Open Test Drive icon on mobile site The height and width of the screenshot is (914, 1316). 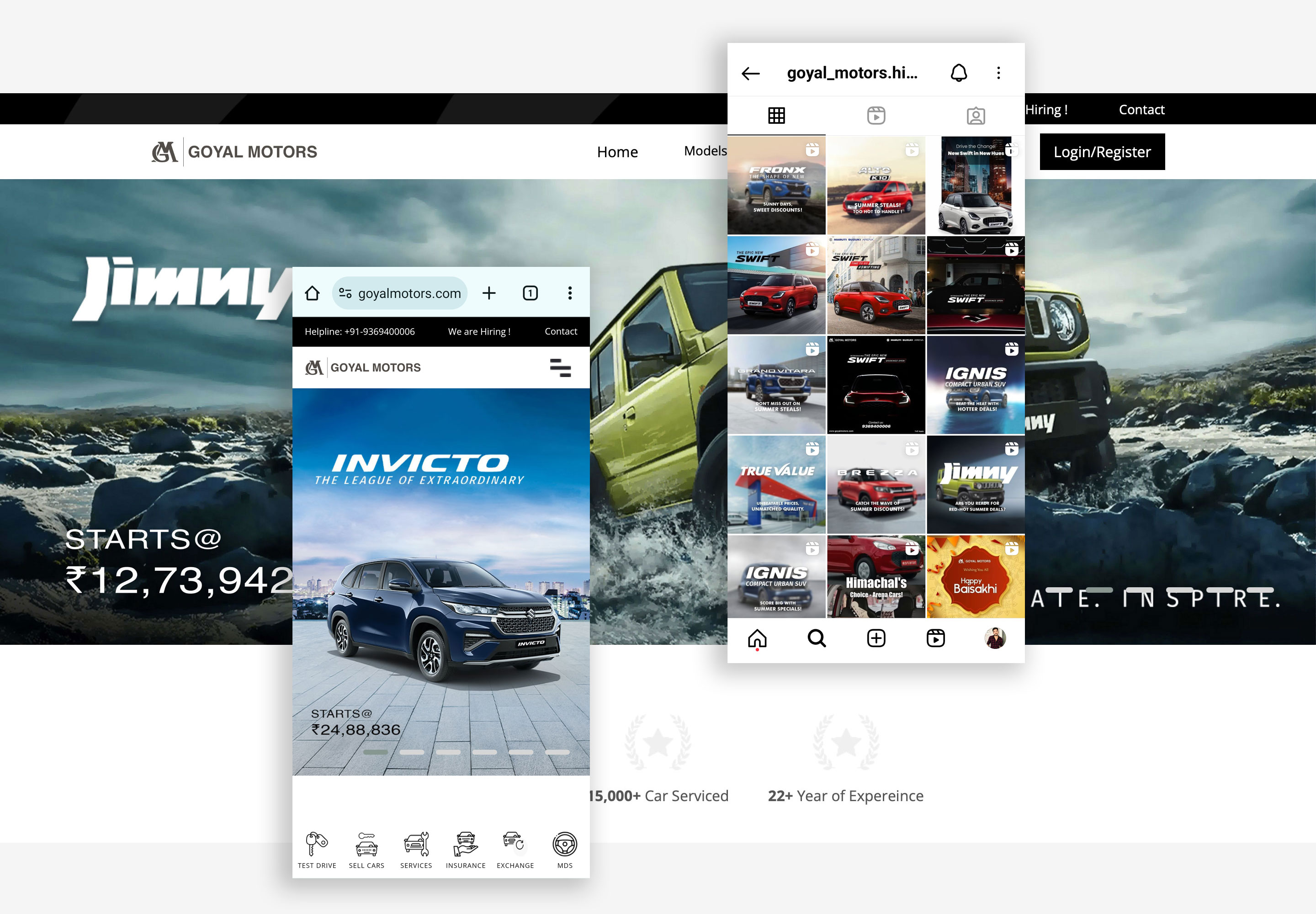click(317, 850)
